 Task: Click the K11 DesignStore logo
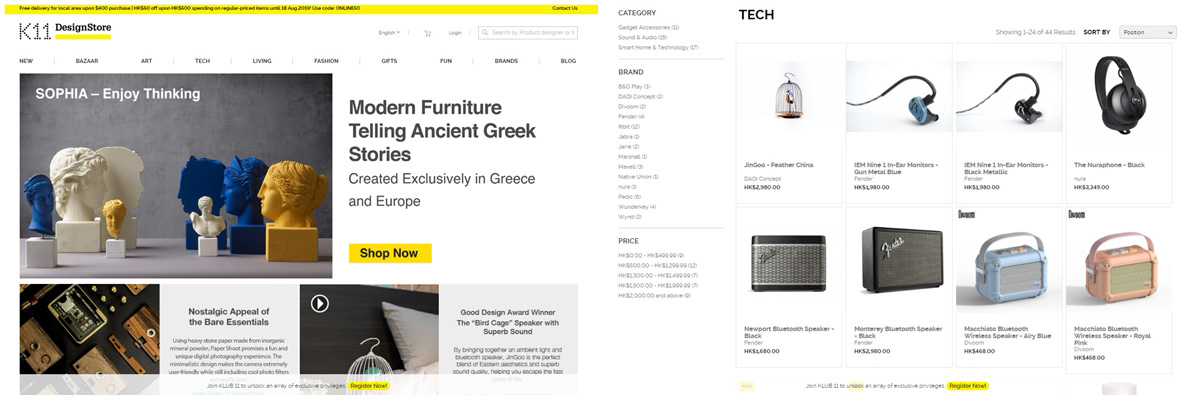tap(65, 32)
